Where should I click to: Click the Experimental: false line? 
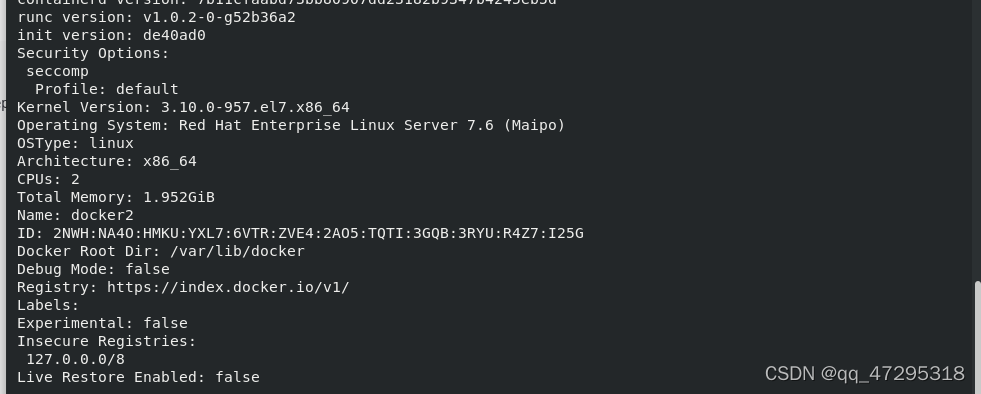click(x=102, y=323)
